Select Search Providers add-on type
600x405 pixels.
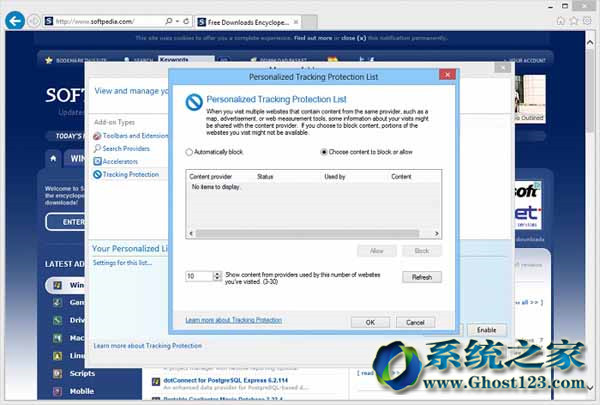coord(122,149)
